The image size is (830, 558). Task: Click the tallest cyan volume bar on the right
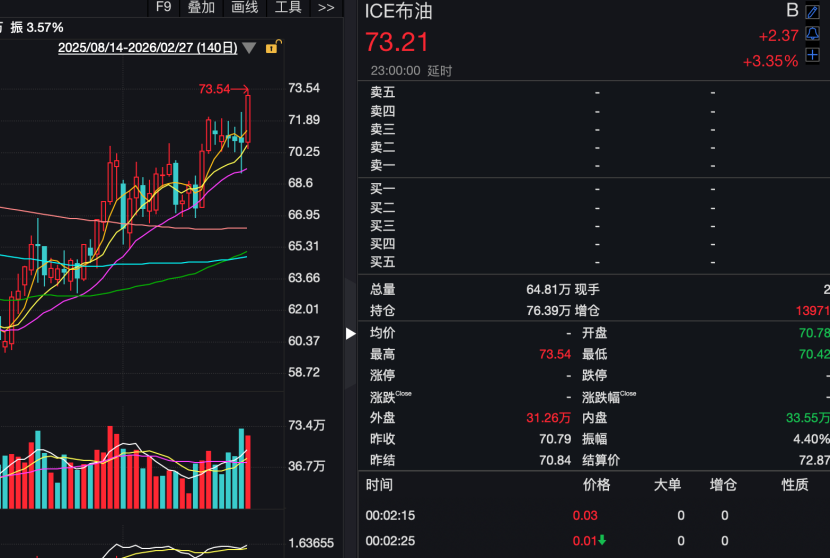(240, 468)
